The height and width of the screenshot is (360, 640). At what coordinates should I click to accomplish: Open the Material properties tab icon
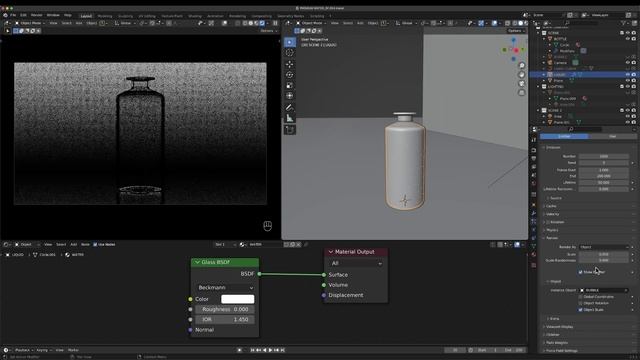tap(533, 254)
